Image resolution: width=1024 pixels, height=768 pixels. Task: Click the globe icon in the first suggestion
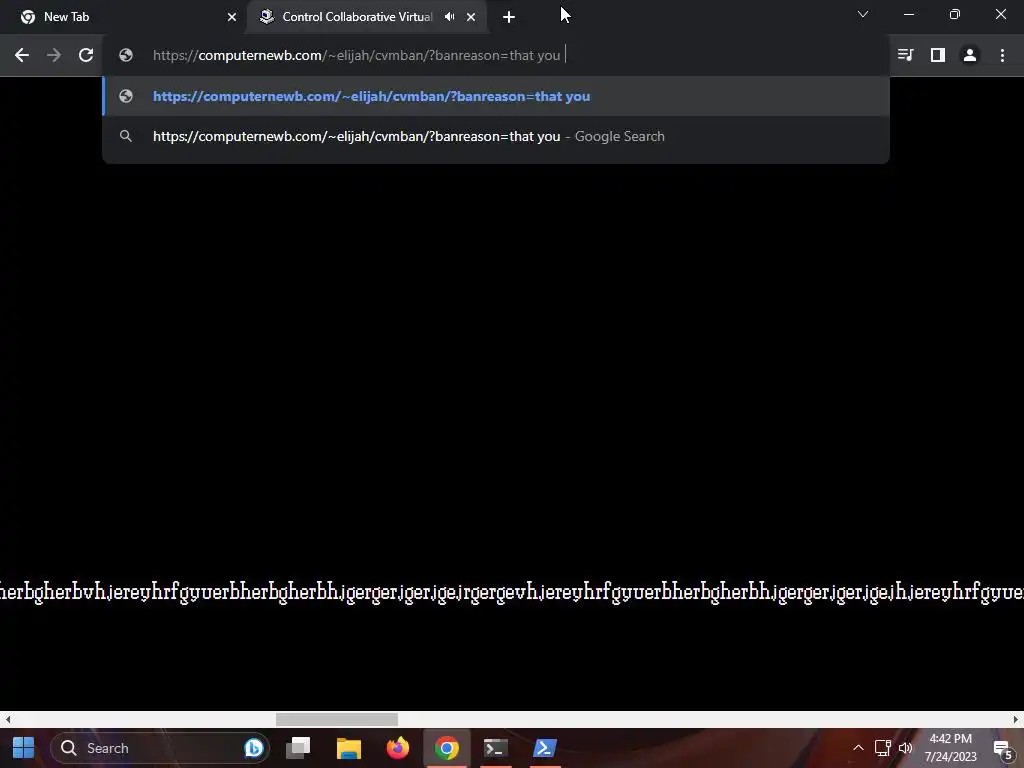click(x=126, y=96)
